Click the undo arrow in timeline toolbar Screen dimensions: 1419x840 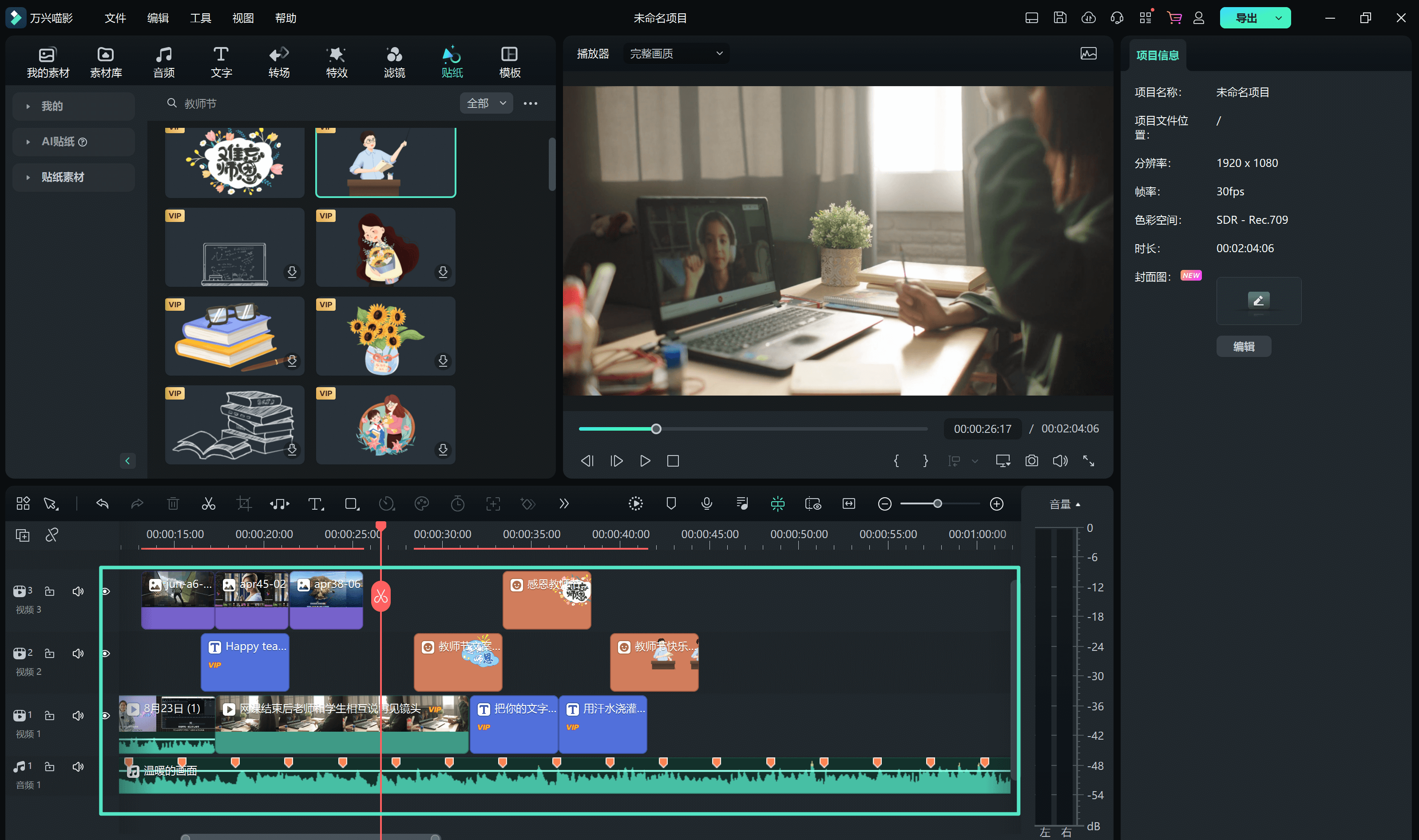(x=103, y=504)
